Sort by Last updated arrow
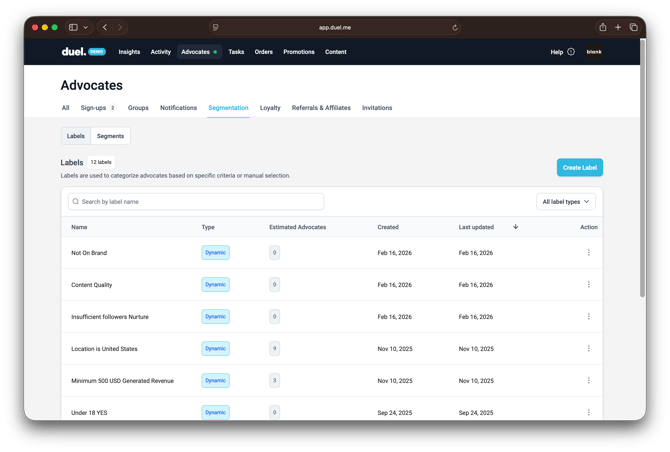The image size is (670, 452). 515,227
